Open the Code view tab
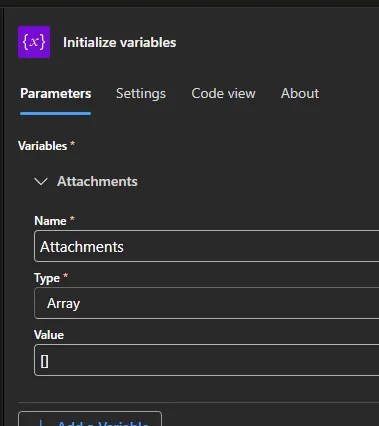Viewport: 379px width, 426px height. click(223, 93)
